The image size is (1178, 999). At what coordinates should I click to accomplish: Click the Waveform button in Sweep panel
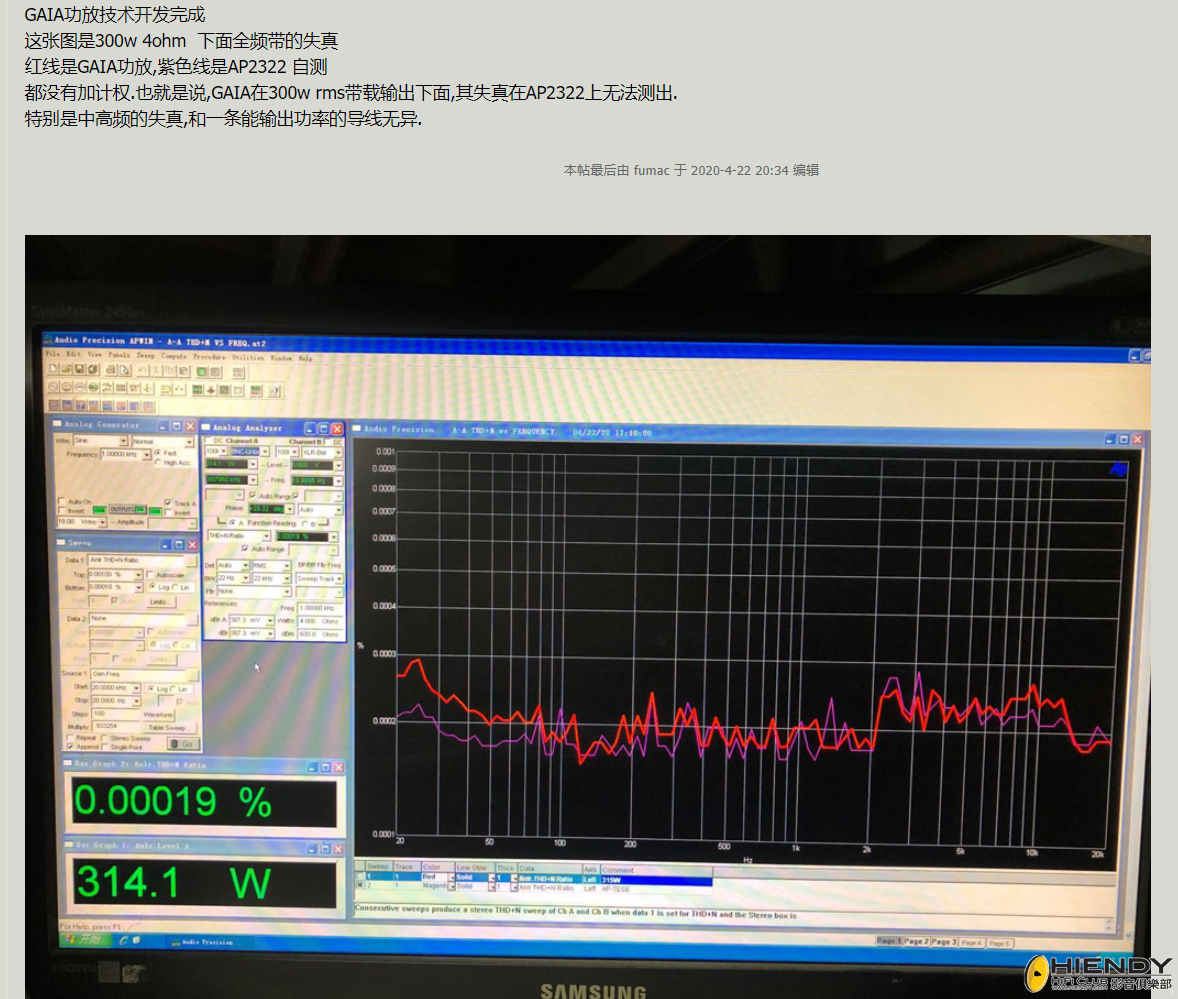click(159, 715)
